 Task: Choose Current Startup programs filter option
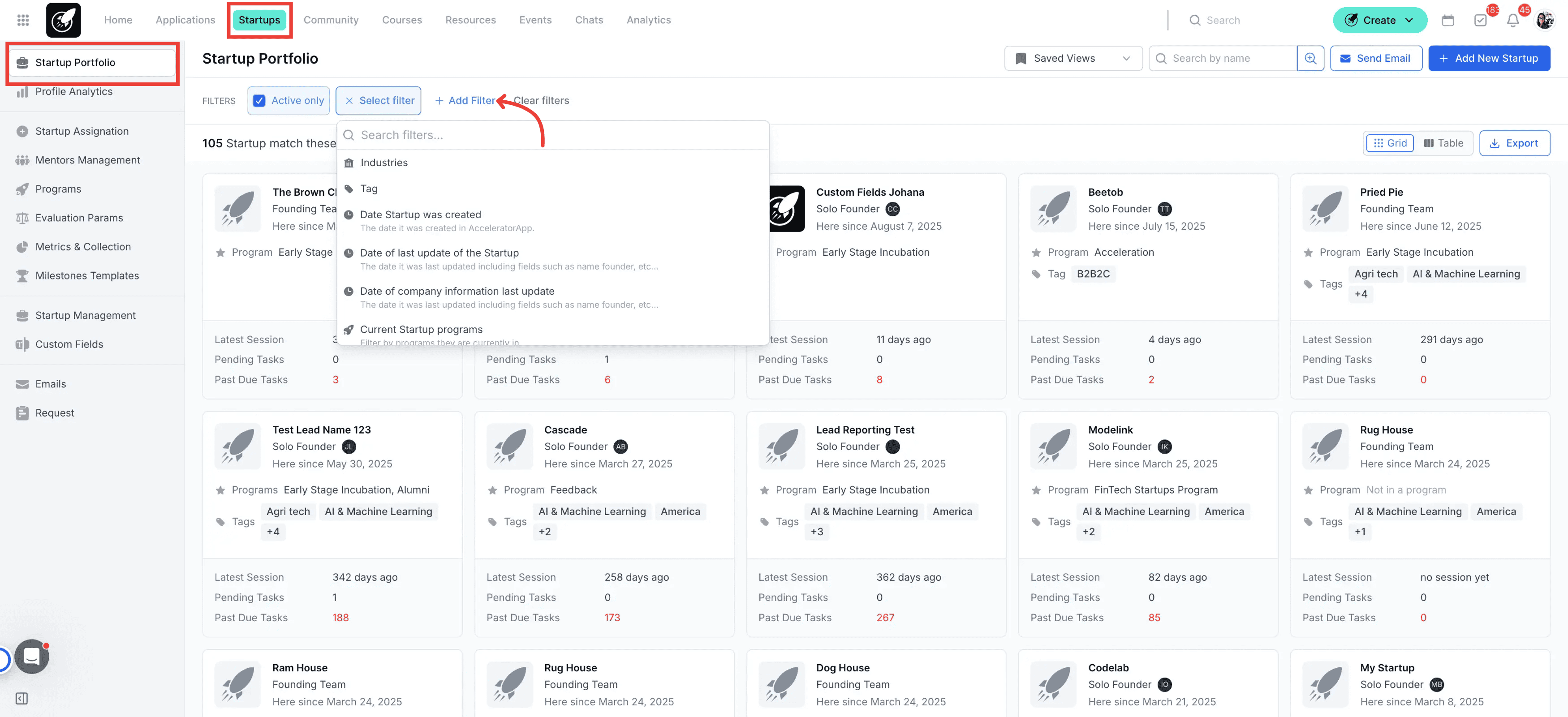coord(553,333)
